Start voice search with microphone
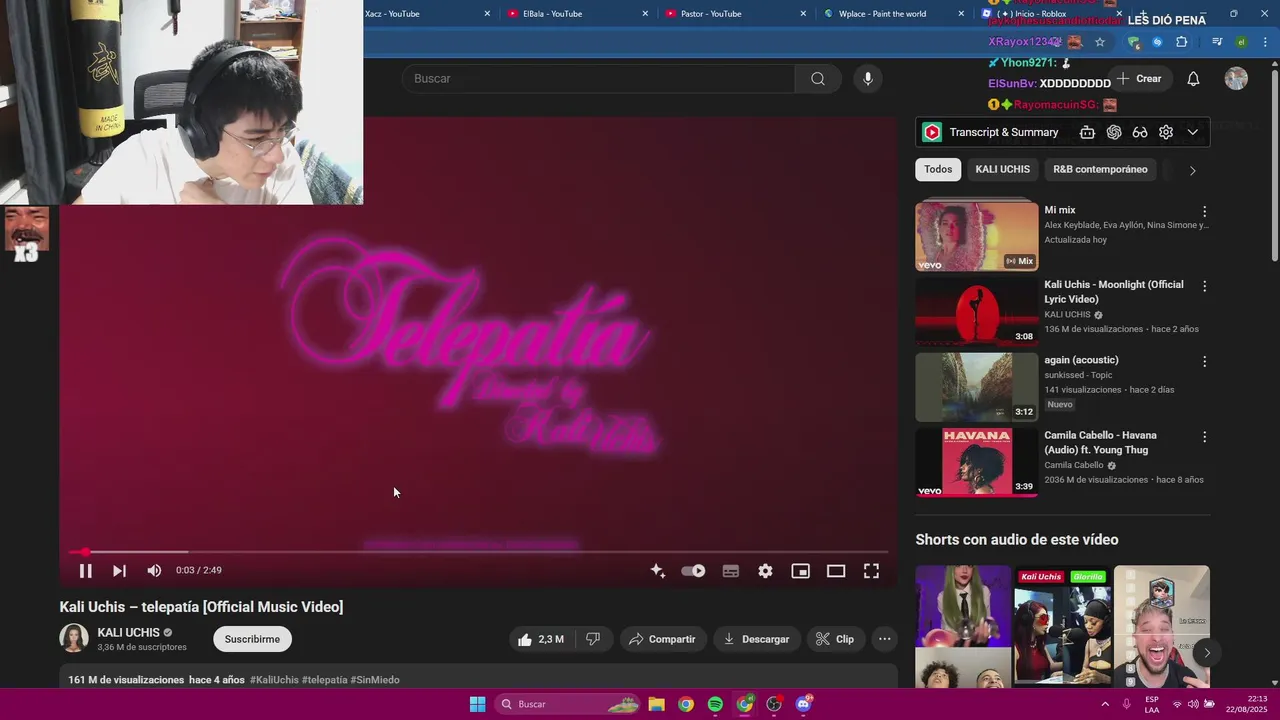 coord(868,78)
